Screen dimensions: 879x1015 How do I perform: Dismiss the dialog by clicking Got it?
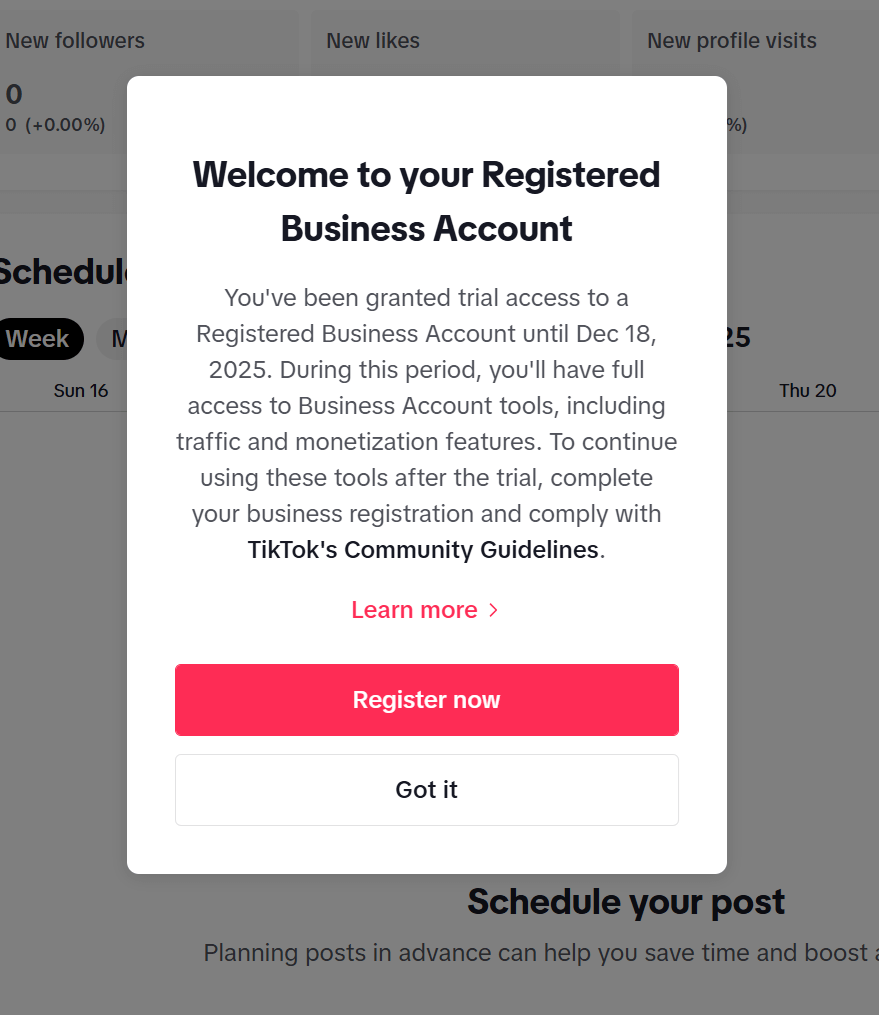point(426,789)
